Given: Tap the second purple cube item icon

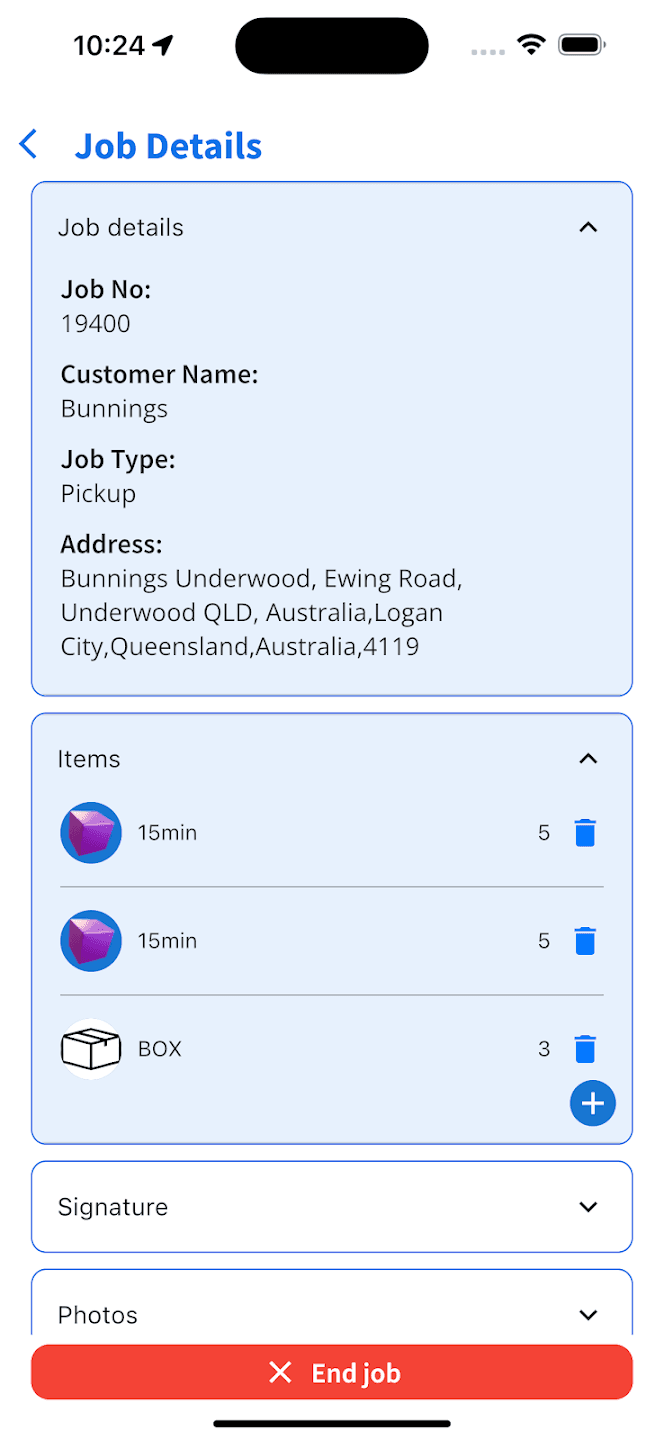Looking at the screenshot, I should pyautogui.click(x=91, y=940).
